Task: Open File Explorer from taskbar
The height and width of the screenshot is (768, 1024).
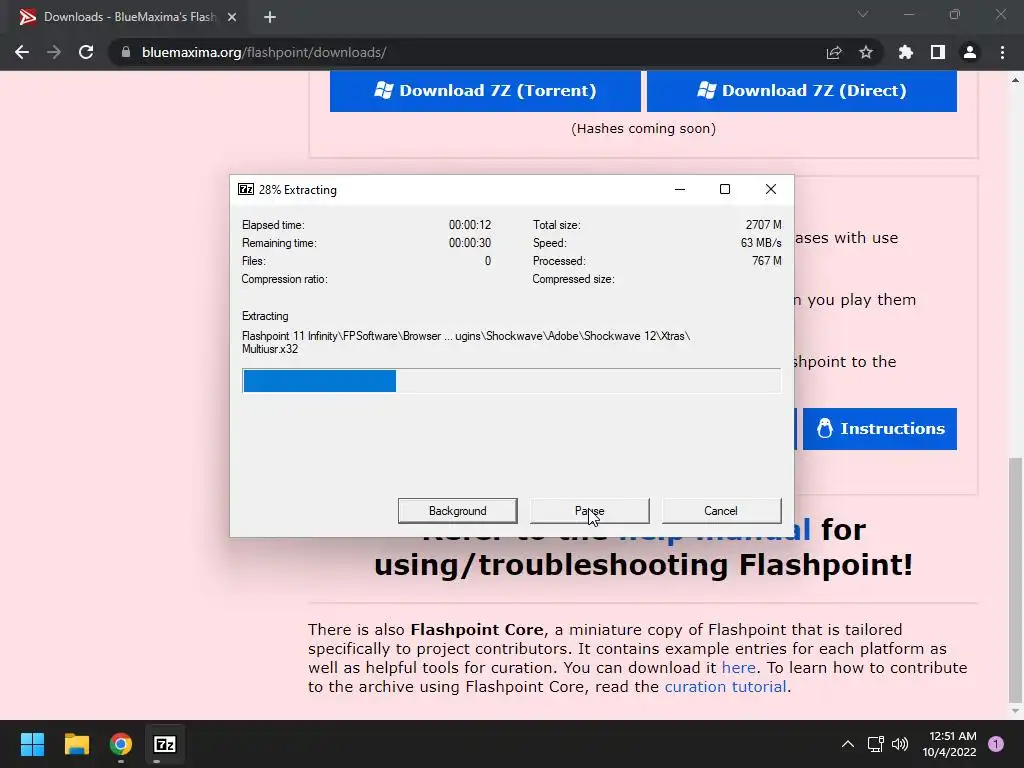Action: (76, 744)
